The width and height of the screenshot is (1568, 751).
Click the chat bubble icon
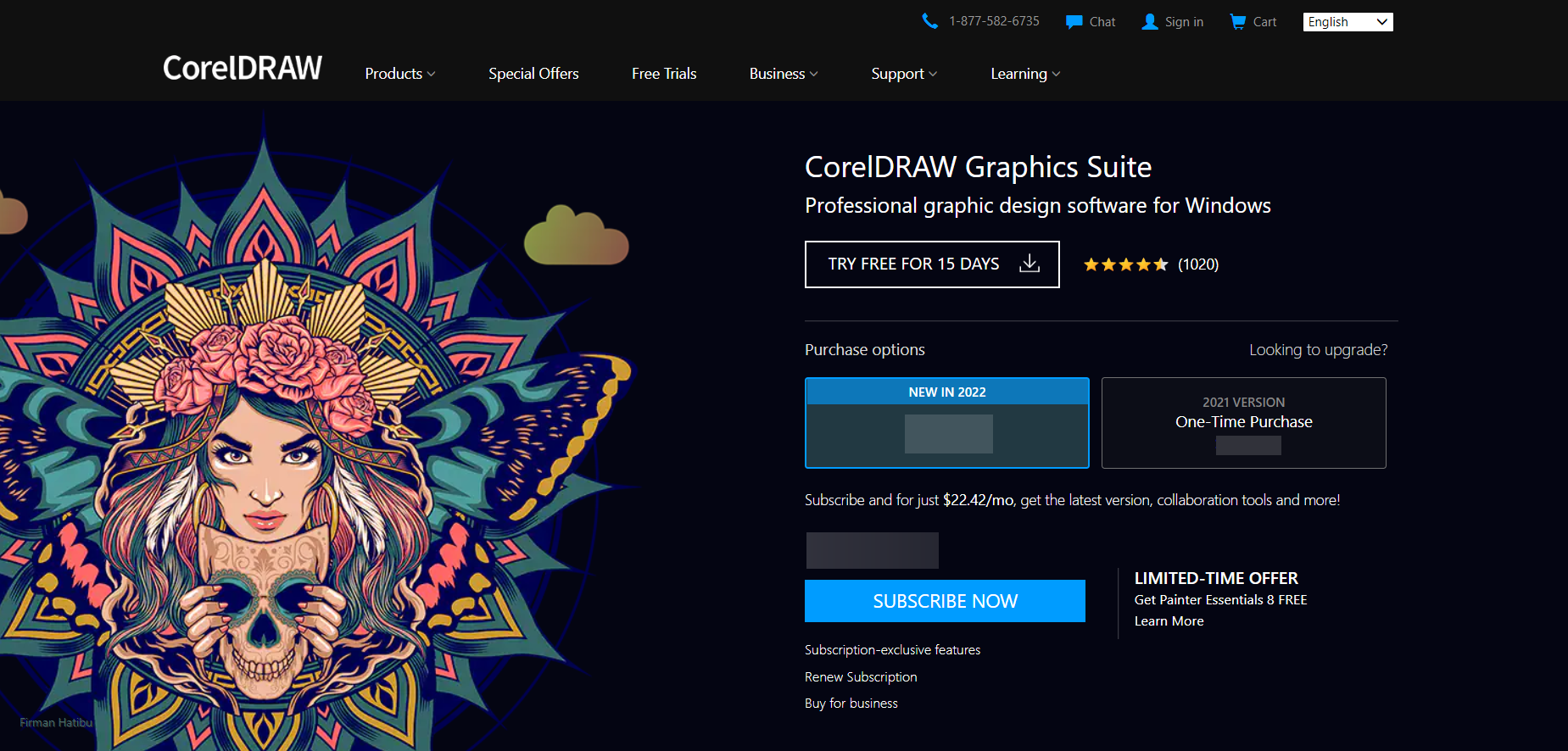tap(1074, 22)
